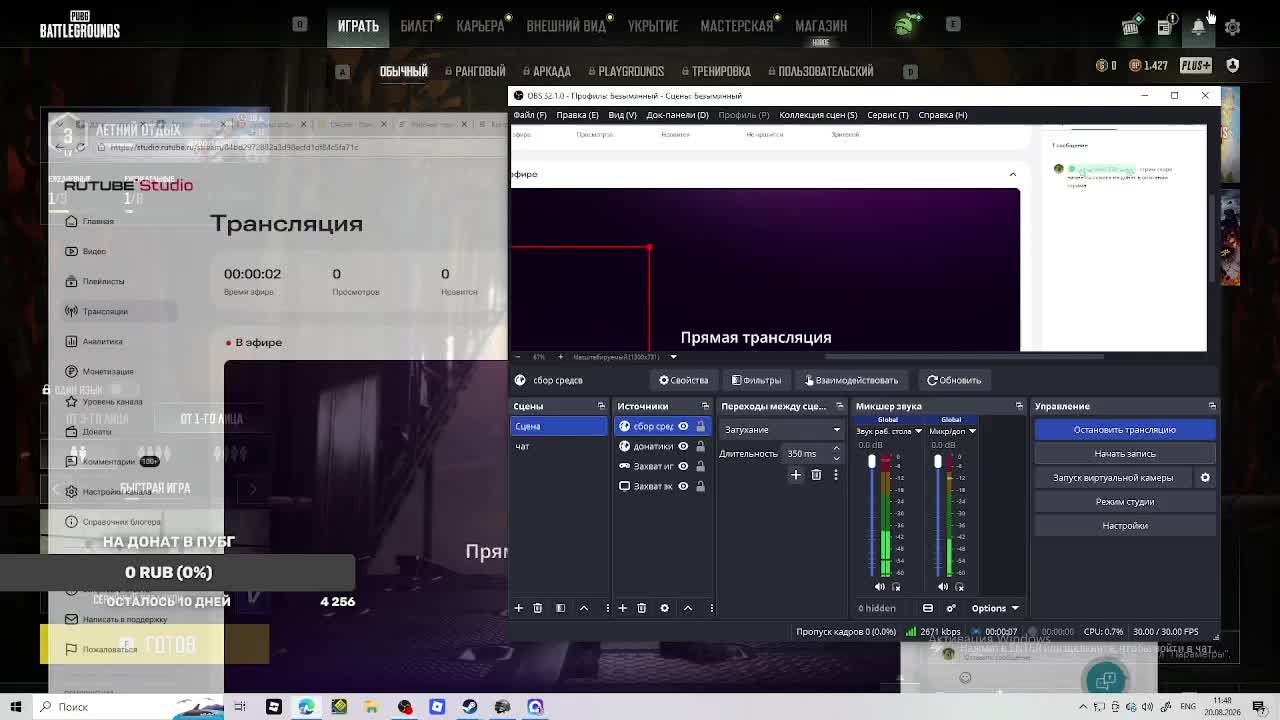Add a new source in Sources panel
This screenshot has height=720, width=1280.
pos(622,608)
